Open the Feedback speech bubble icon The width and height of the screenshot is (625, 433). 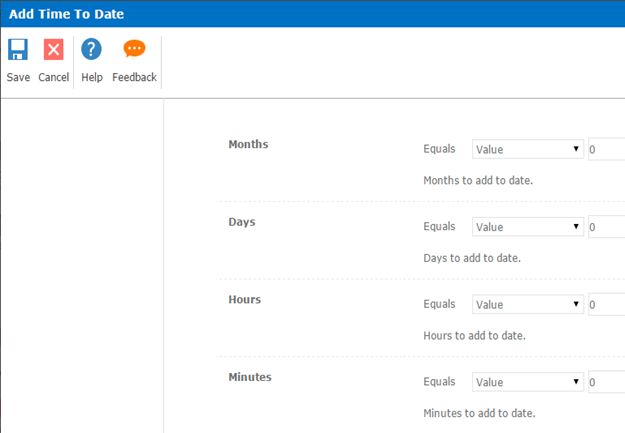(134, 50)
